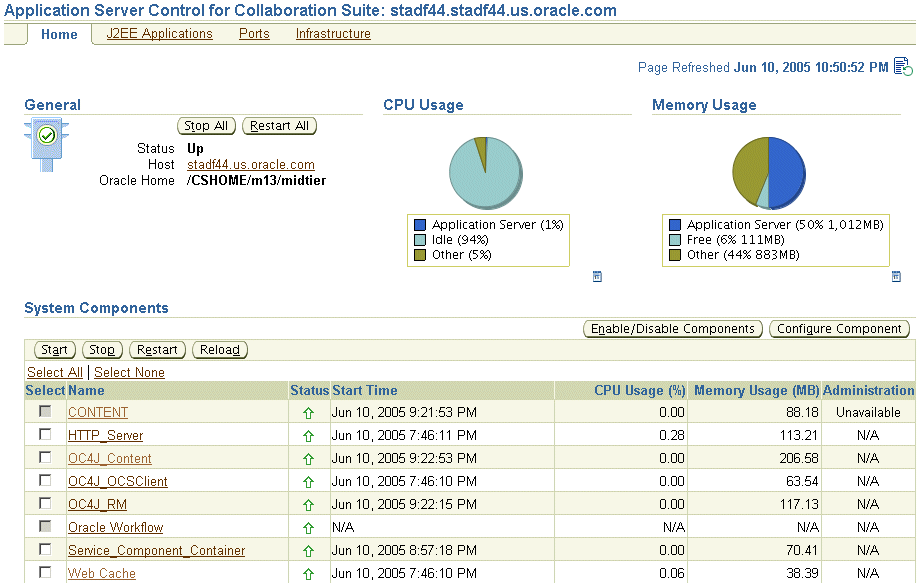Click the up status arrow for OC4J_Content

click(308, 459)
